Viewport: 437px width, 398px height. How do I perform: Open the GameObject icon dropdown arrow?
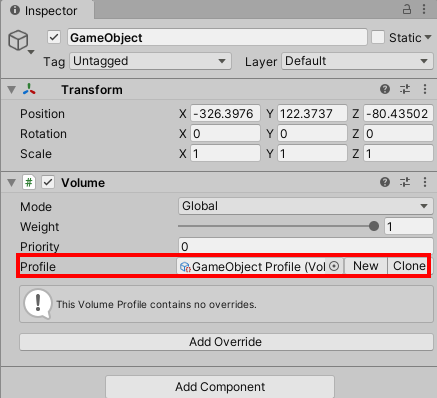point(31,52)
